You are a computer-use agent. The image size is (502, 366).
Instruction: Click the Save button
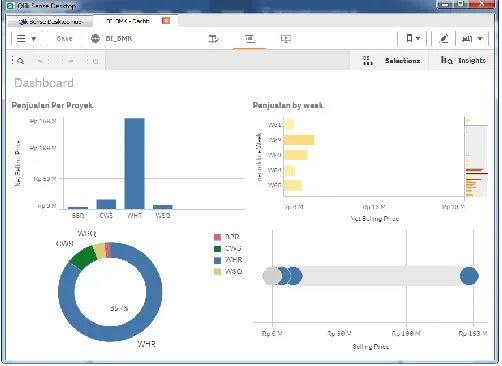coord(64,39)
